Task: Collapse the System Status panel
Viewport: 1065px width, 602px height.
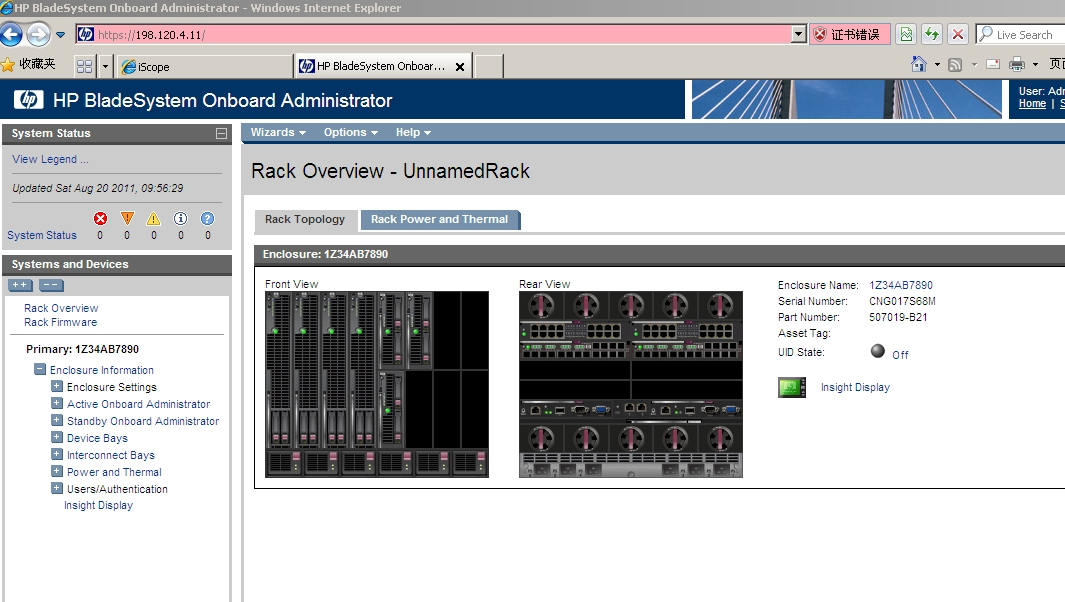Action: point(221,134)
